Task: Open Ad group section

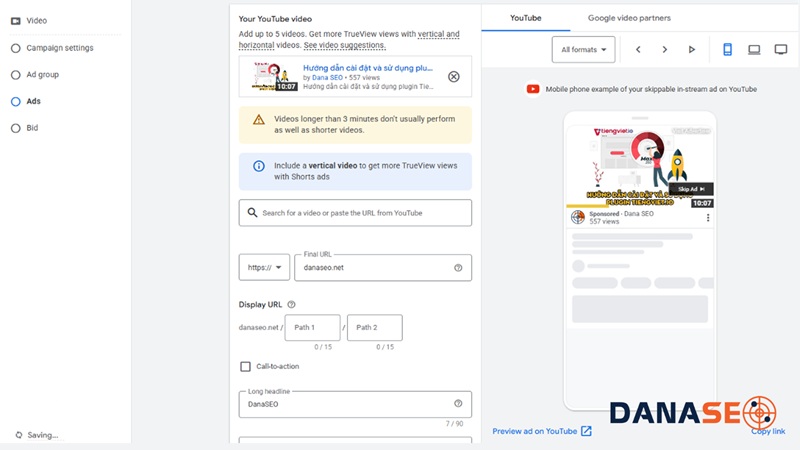Action: pyautogui.click(x=42, y=74)
